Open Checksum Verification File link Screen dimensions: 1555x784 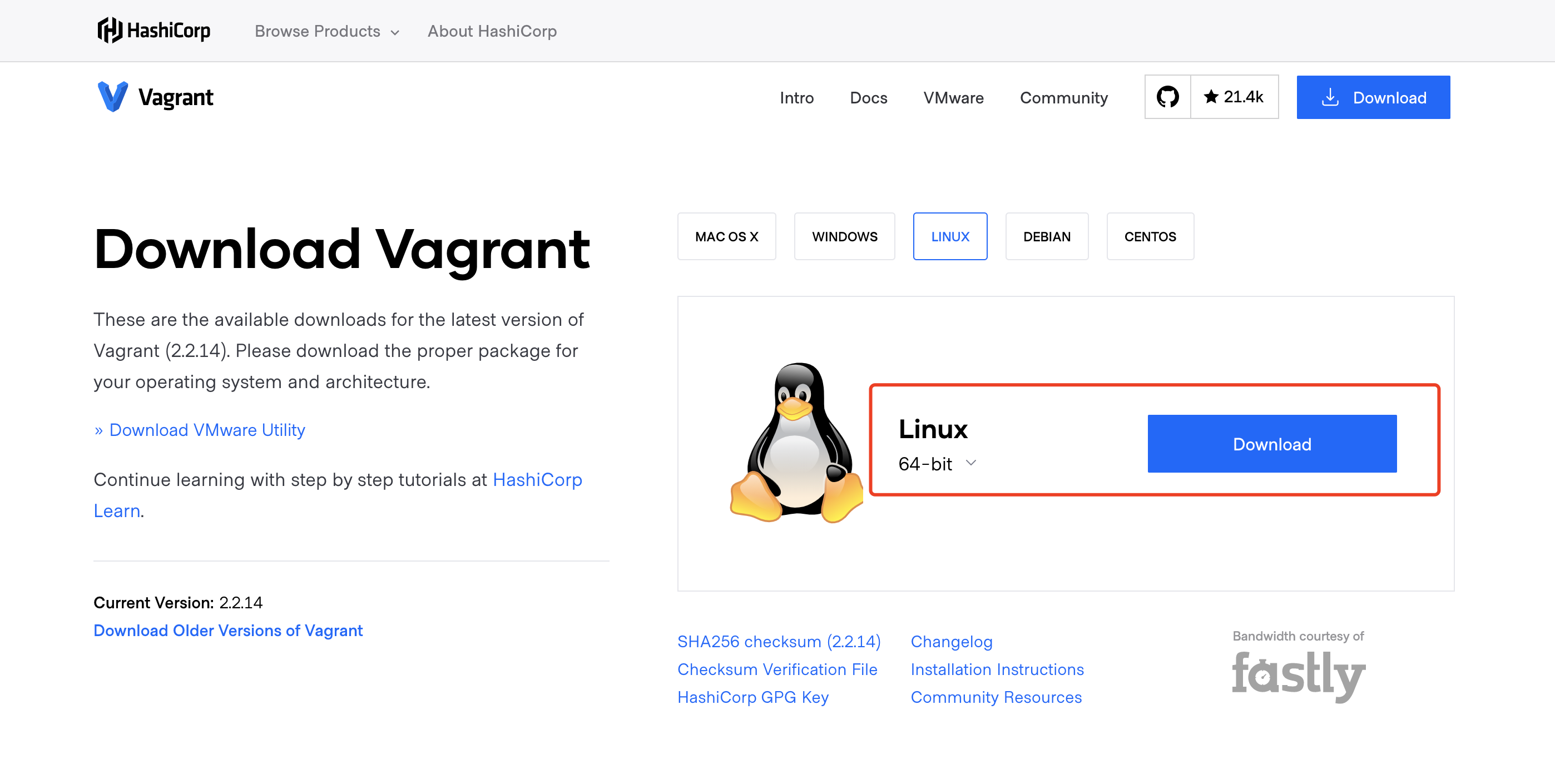(777, 669)
